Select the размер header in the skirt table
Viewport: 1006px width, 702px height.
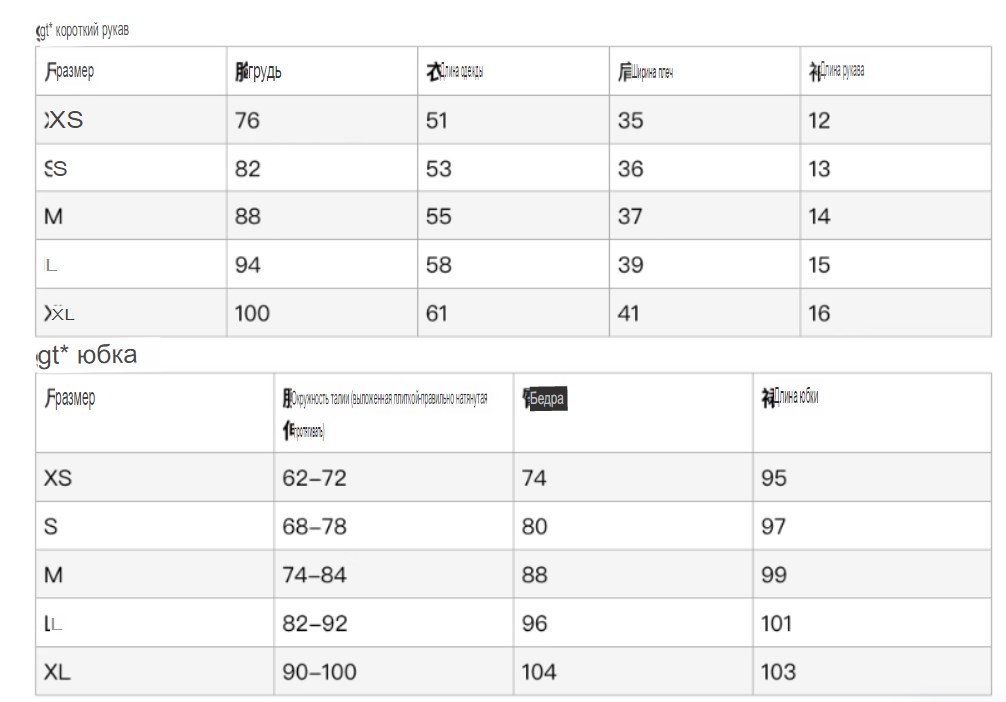(x=70, y=398)
